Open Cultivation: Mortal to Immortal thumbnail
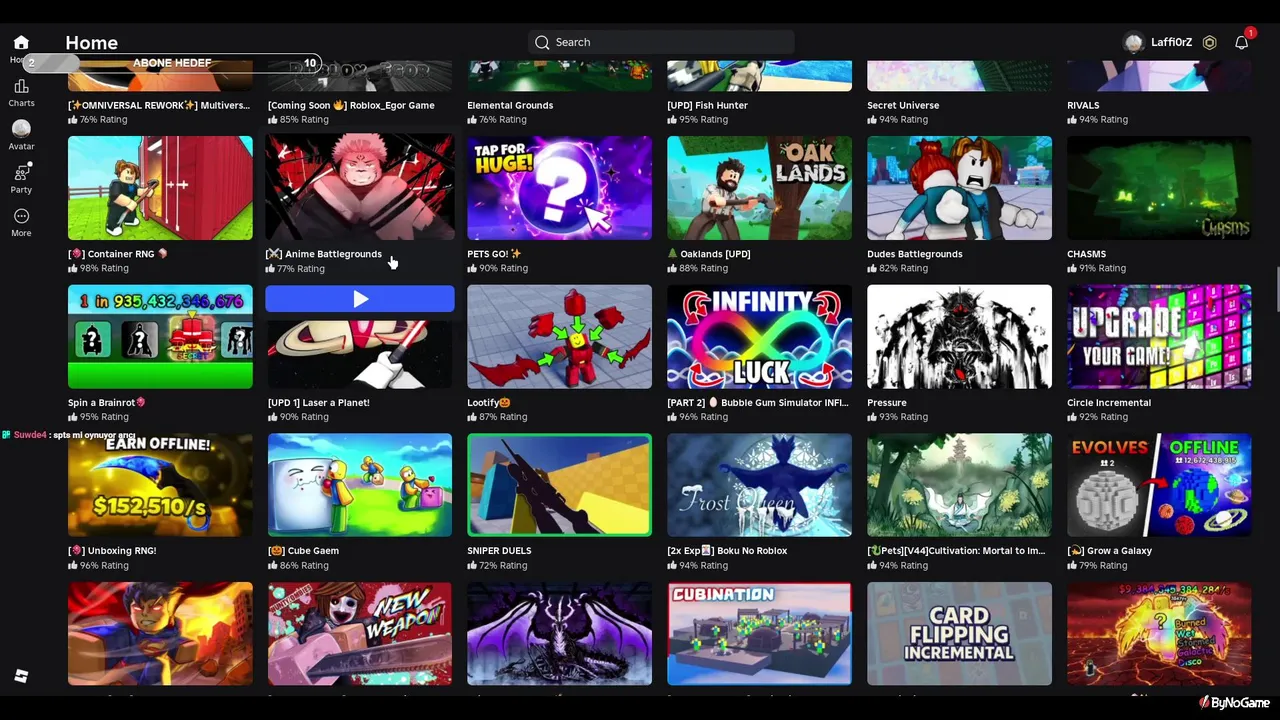Screen dimensions: 1280x720 pyautogui.click(x=959, y=485)
